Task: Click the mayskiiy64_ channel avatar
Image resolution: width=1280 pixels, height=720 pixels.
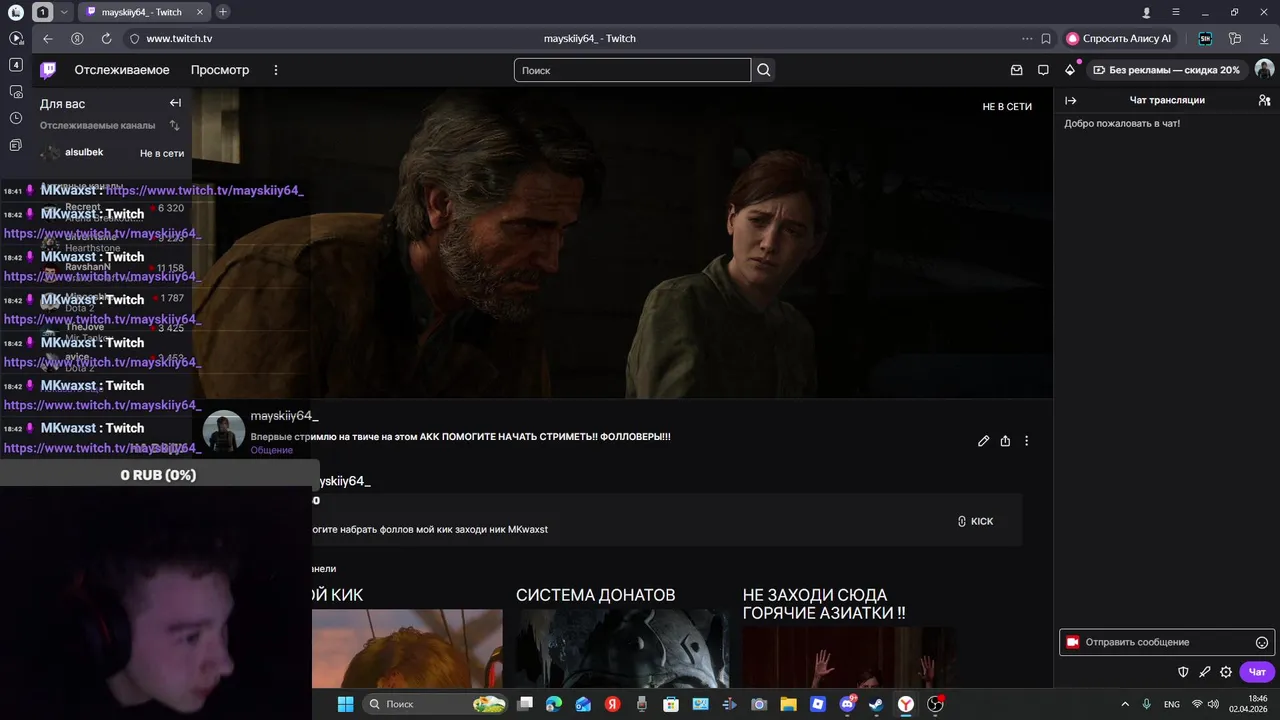Action: 224,431
